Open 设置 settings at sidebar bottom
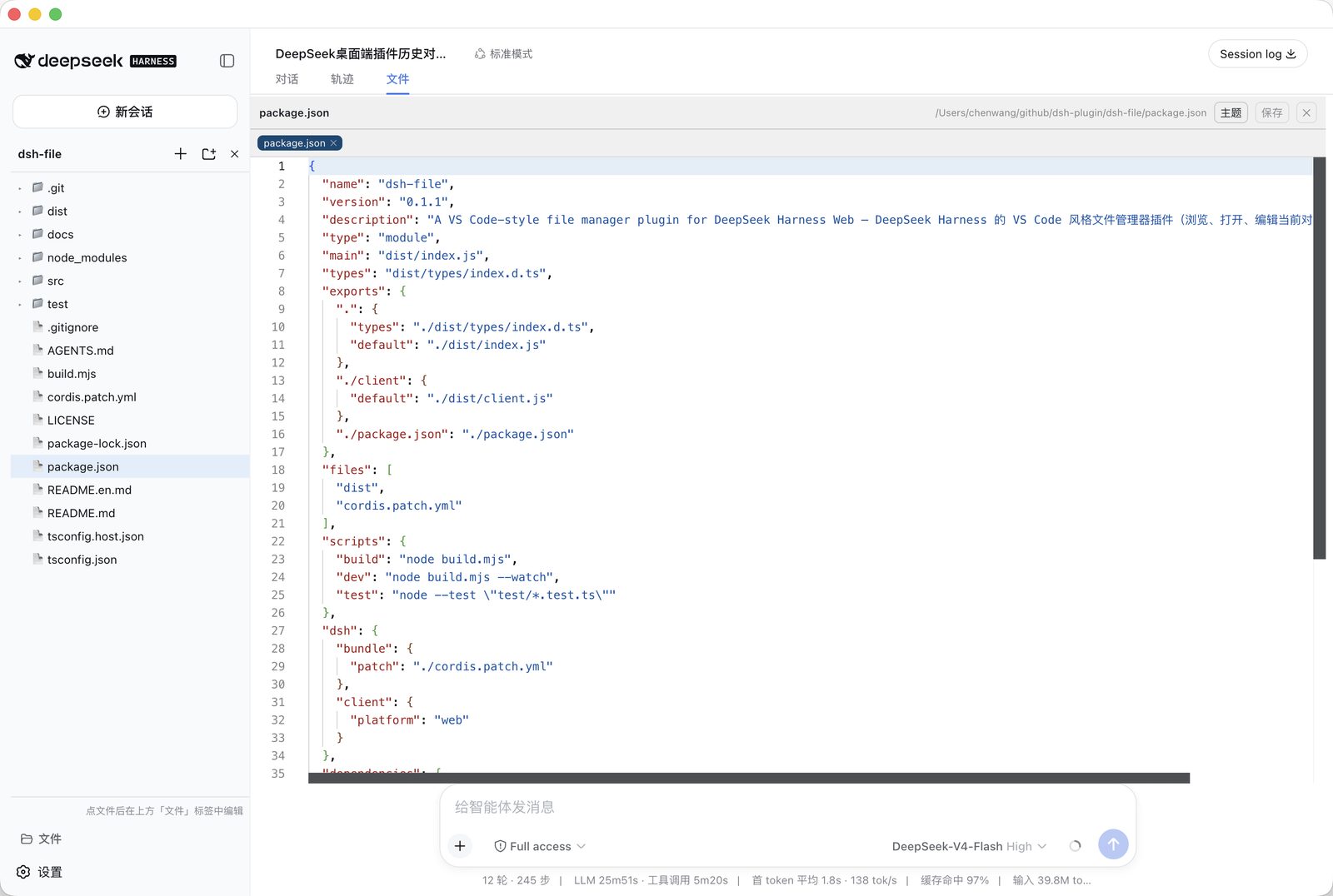 (40, 872)
